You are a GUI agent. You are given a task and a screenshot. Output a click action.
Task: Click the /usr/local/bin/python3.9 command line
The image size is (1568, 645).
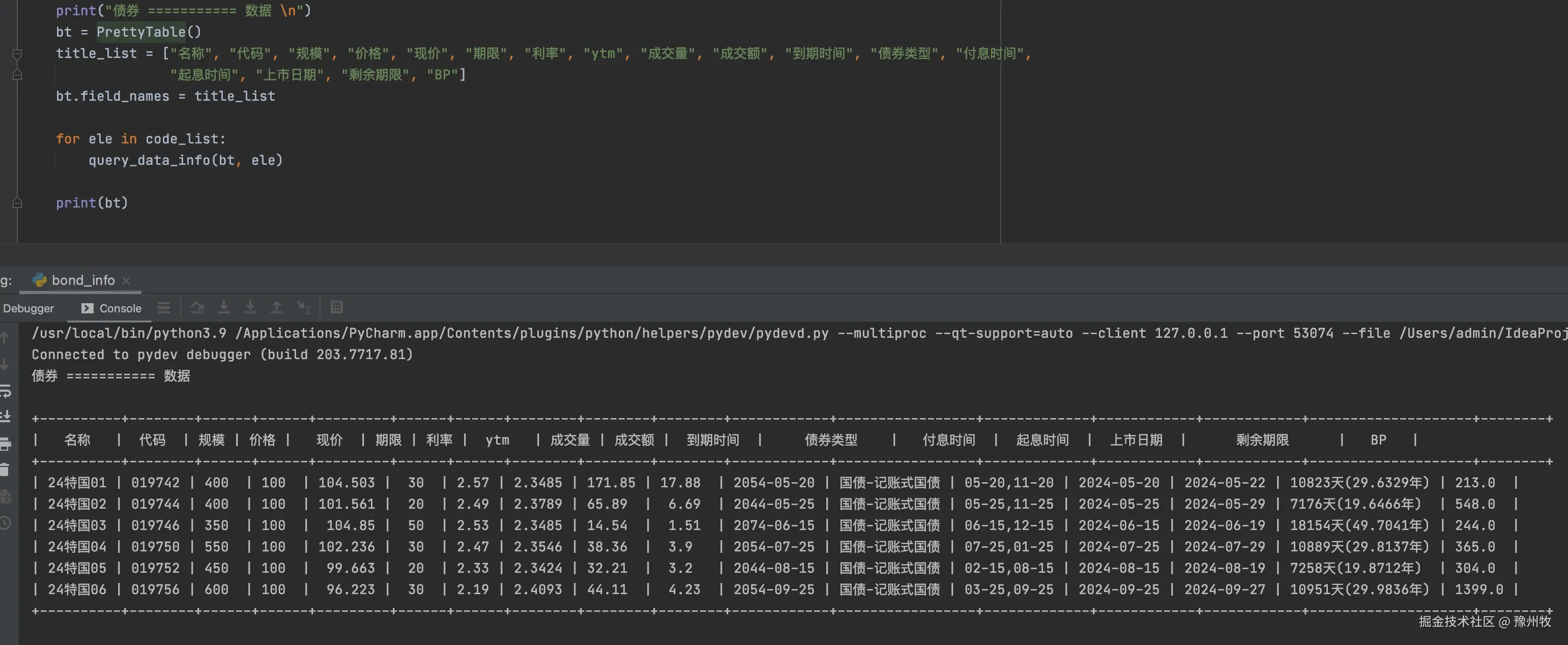(799, 333)
